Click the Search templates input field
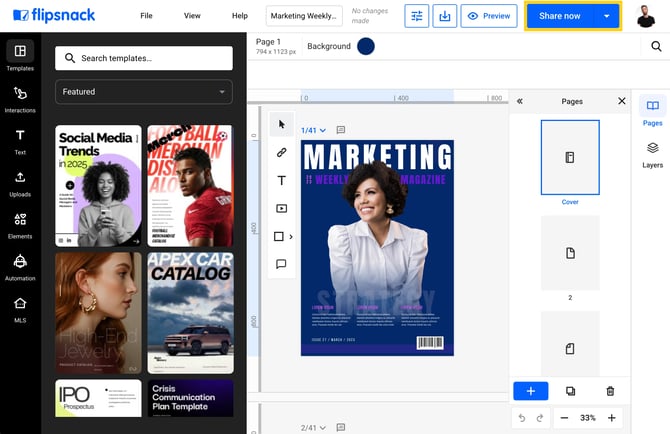This screenshot has height=434, width=670. (144, 58)
